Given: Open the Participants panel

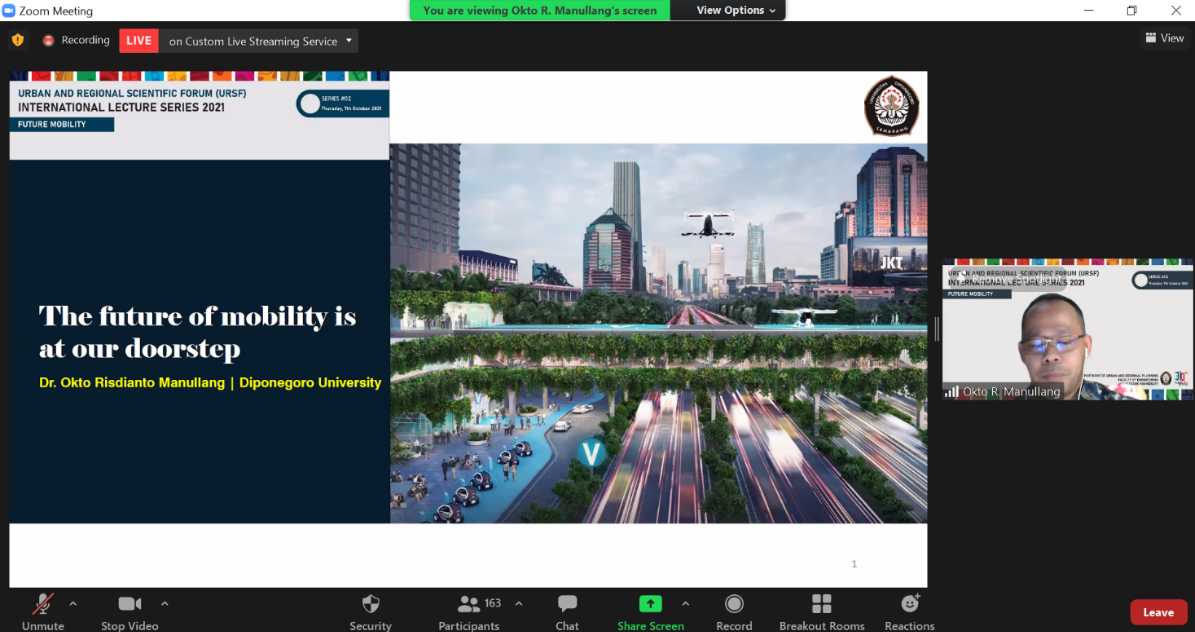Looking at the screenshot, I should coord(468,604).
